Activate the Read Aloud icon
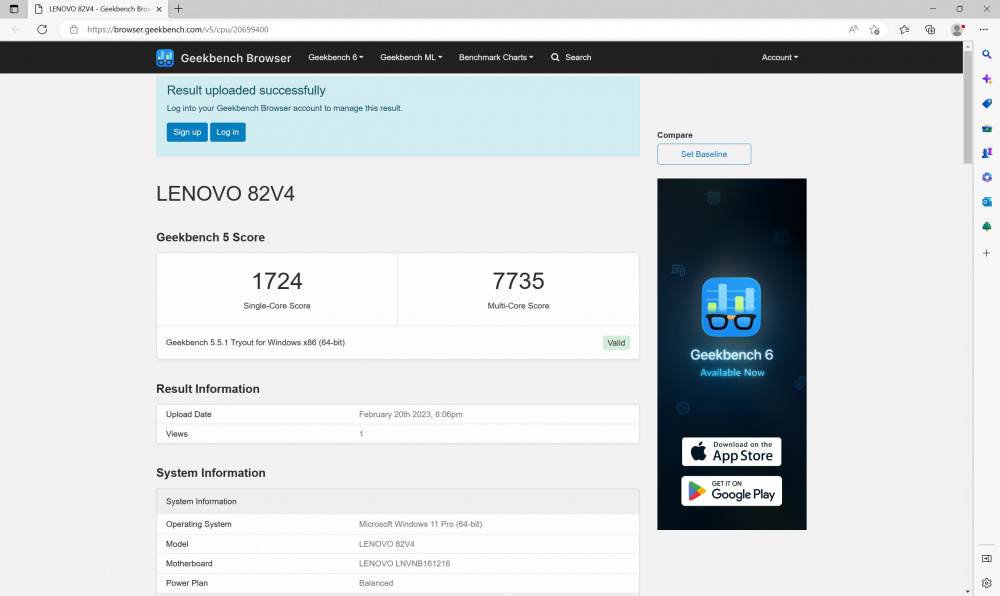Viewport: 1000px width, 596px height. point(853,29)
